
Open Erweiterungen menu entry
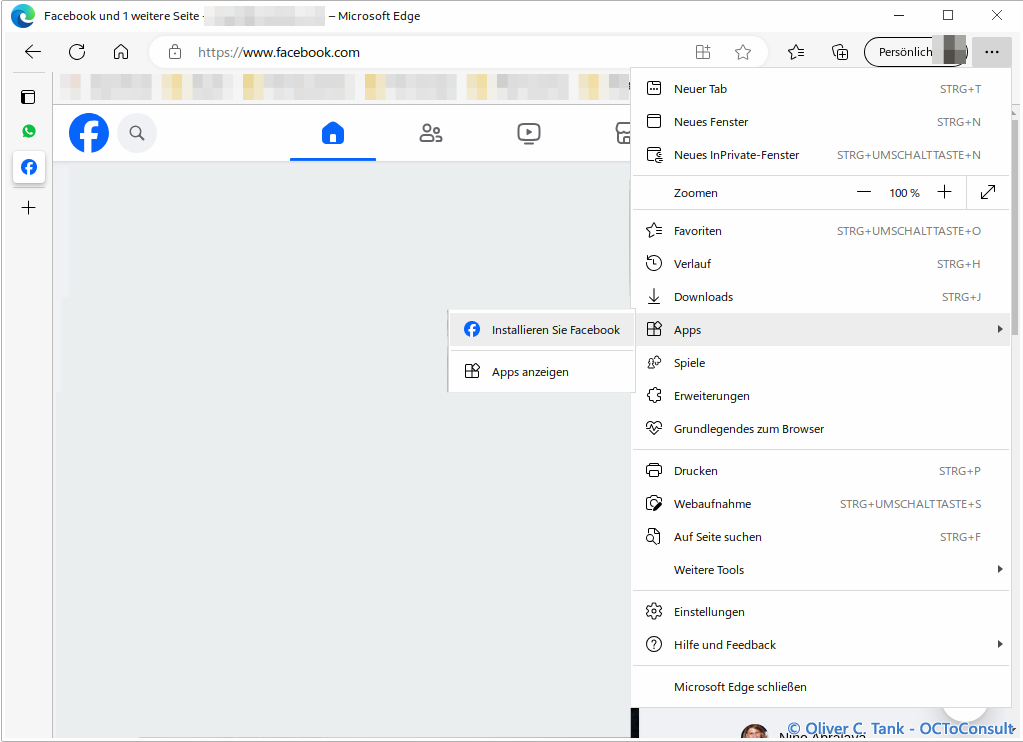click(821, 396)
